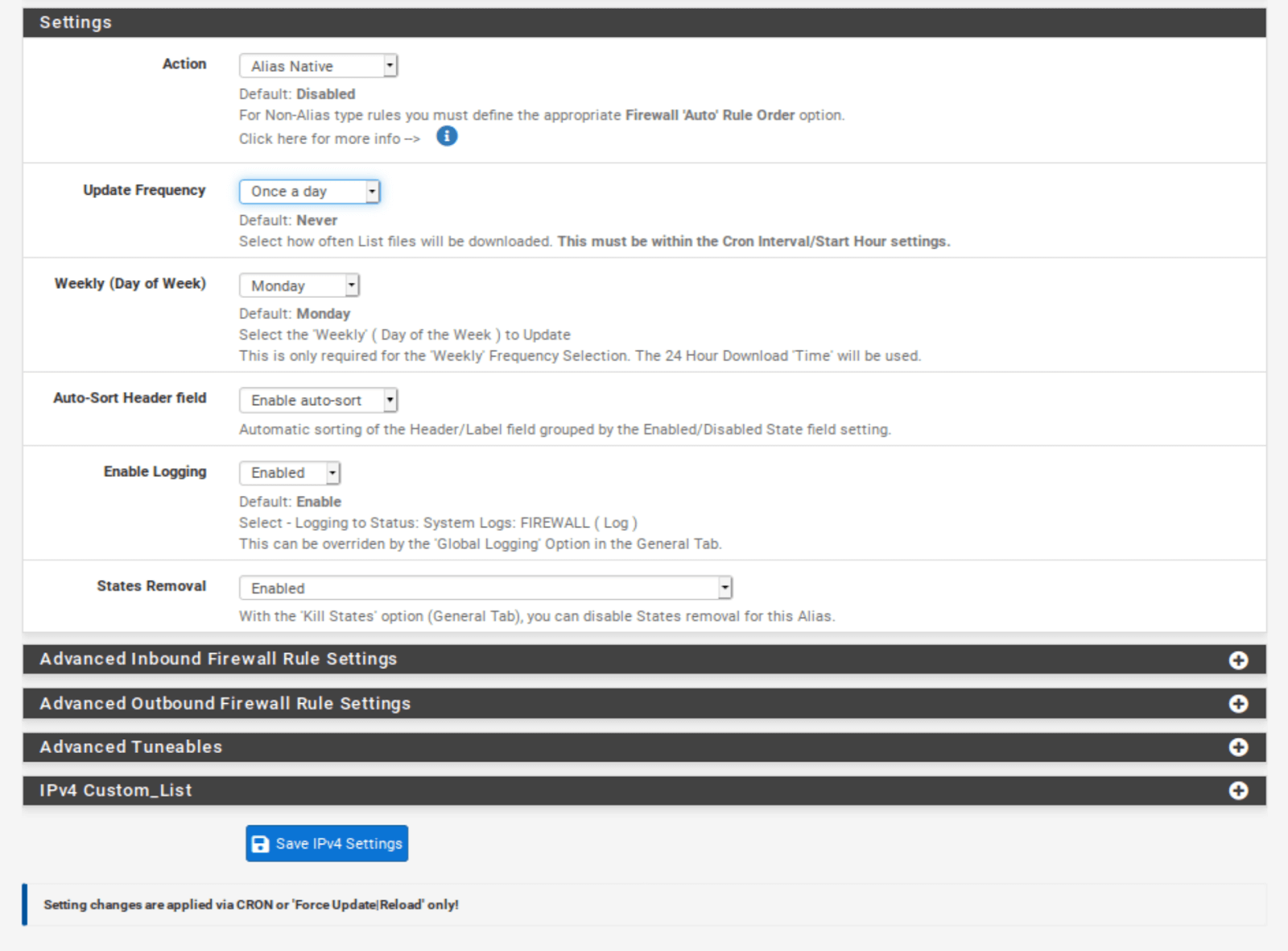Click the 'Logging to Status: System Logs' text
Viewport: 1288px width, 951px height.
click(438, 523)
